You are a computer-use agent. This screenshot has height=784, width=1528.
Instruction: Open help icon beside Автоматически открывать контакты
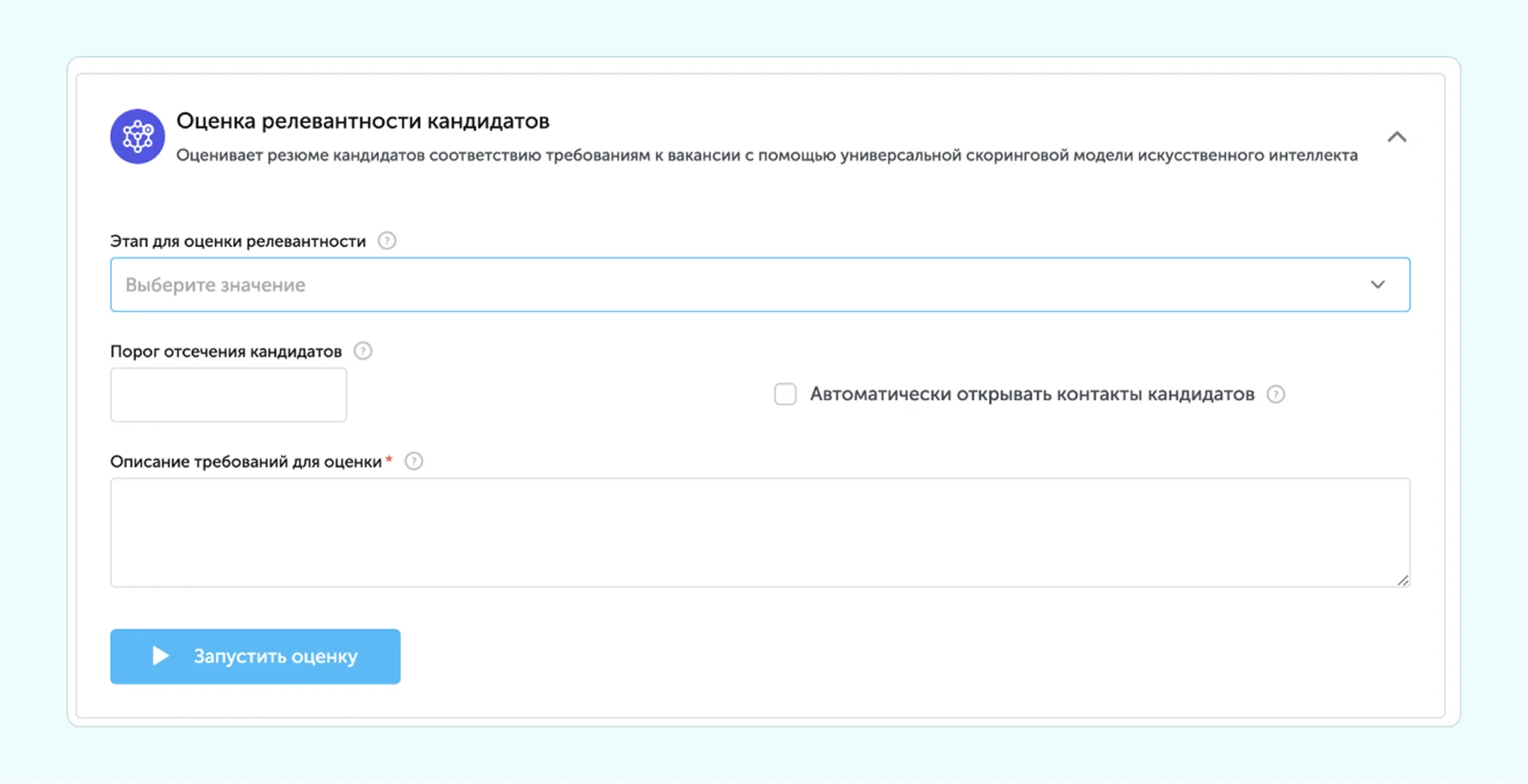[x=1276, y=395]
